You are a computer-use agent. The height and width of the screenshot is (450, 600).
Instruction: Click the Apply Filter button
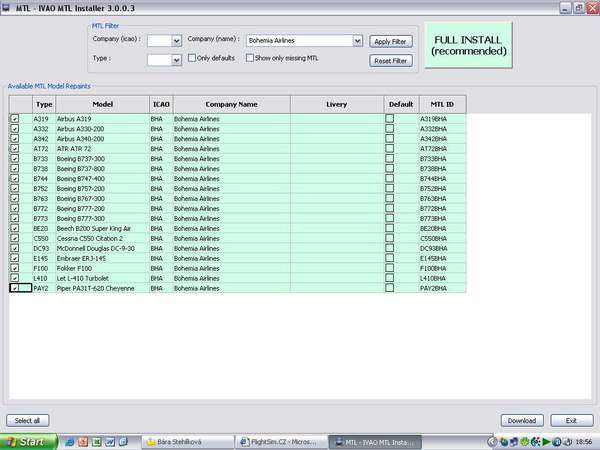390,41
